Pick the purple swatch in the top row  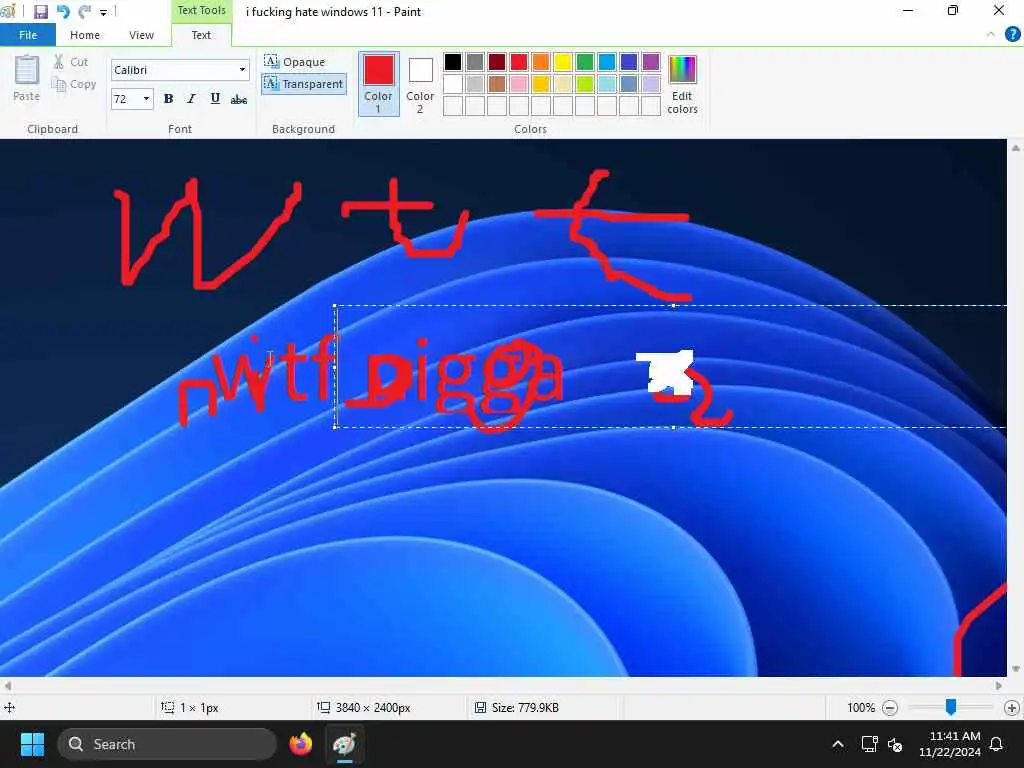tap(651, 62)
